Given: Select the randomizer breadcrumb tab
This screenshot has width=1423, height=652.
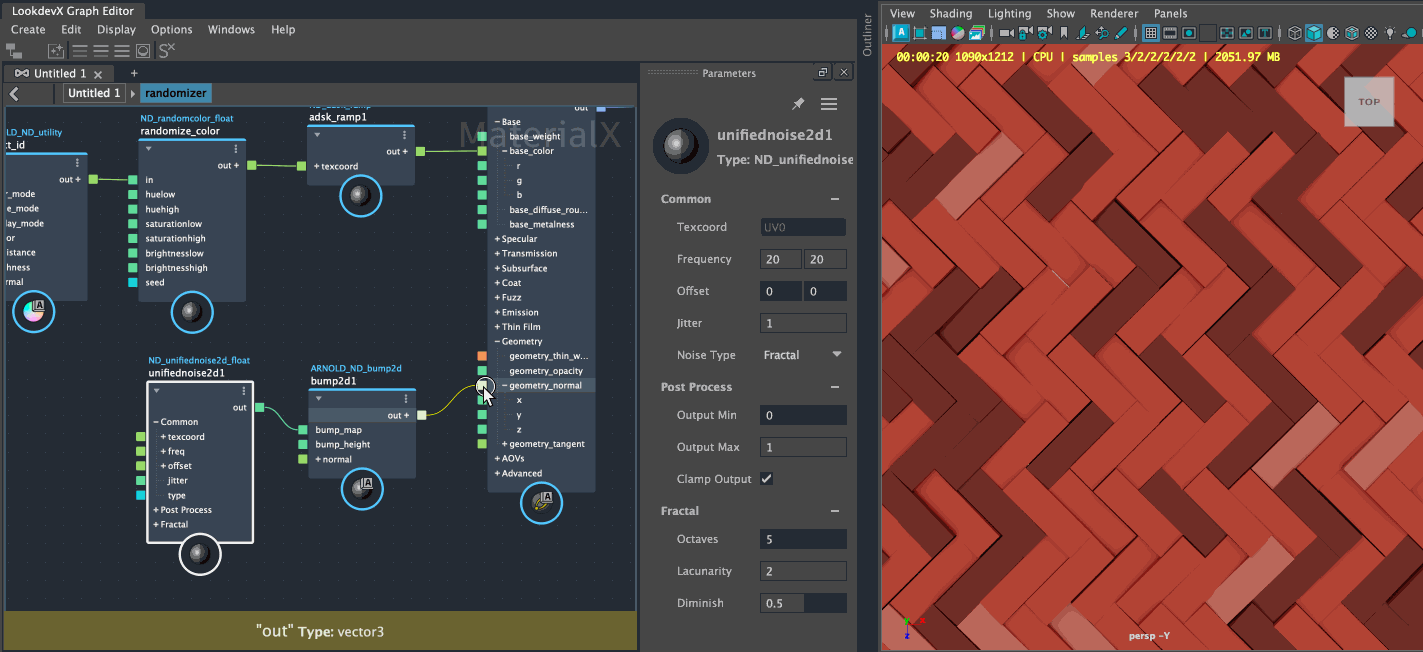Looking at the screenshot, I should [x=175, y=92].
